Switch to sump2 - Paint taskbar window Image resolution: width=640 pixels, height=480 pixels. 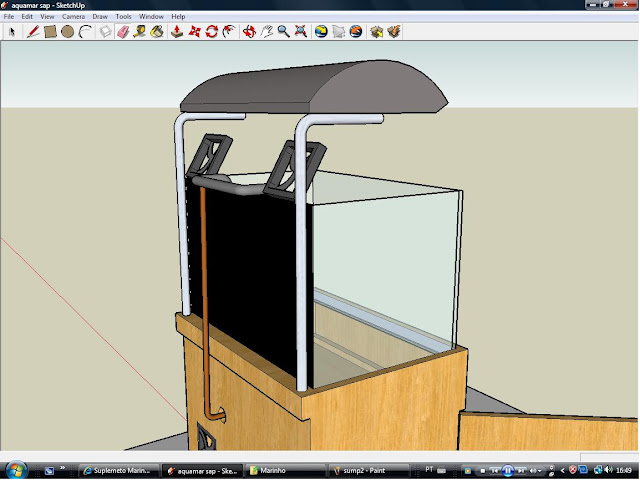click(x=369, y=471)
